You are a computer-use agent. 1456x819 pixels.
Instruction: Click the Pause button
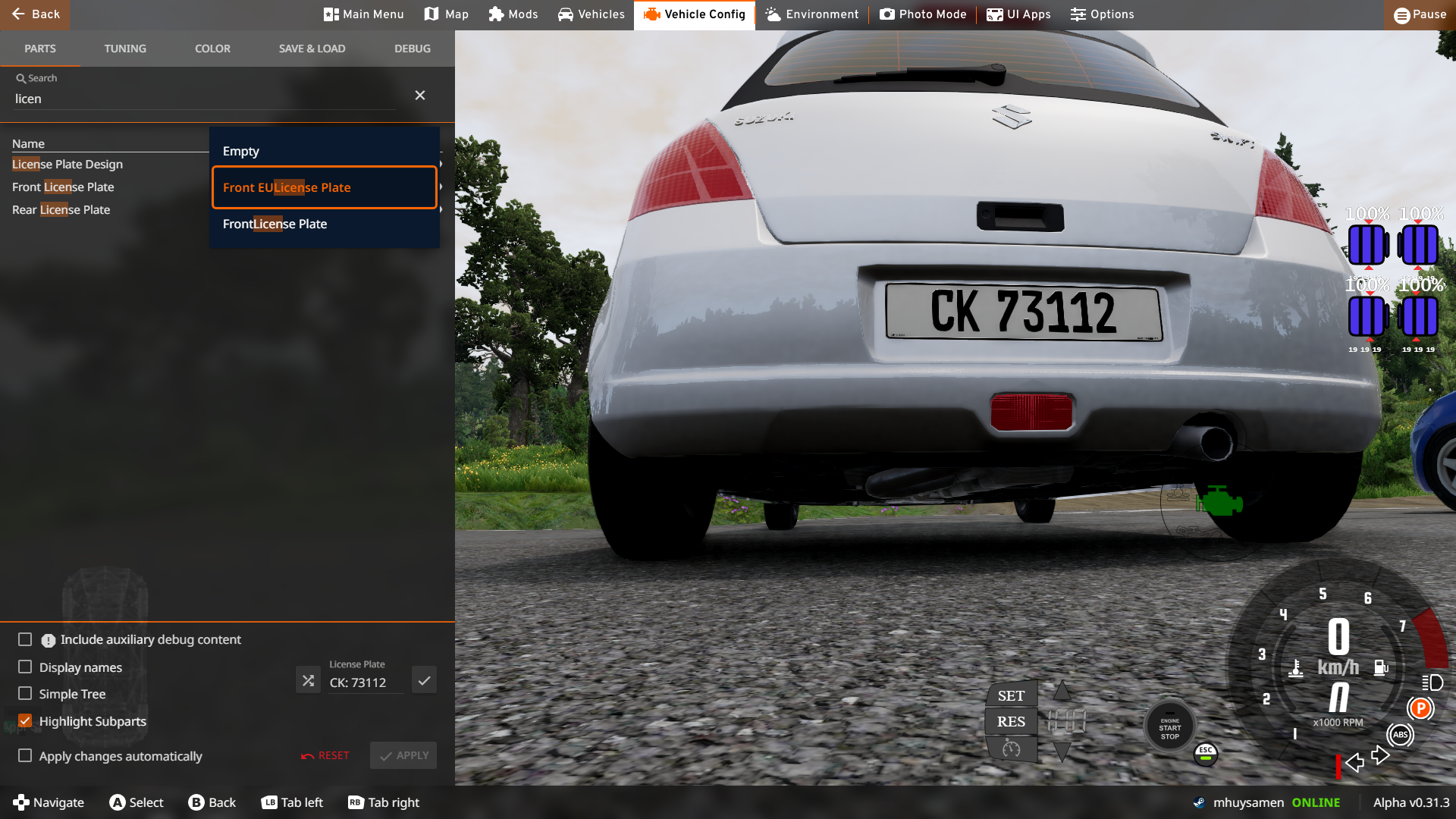(1420, 14)
